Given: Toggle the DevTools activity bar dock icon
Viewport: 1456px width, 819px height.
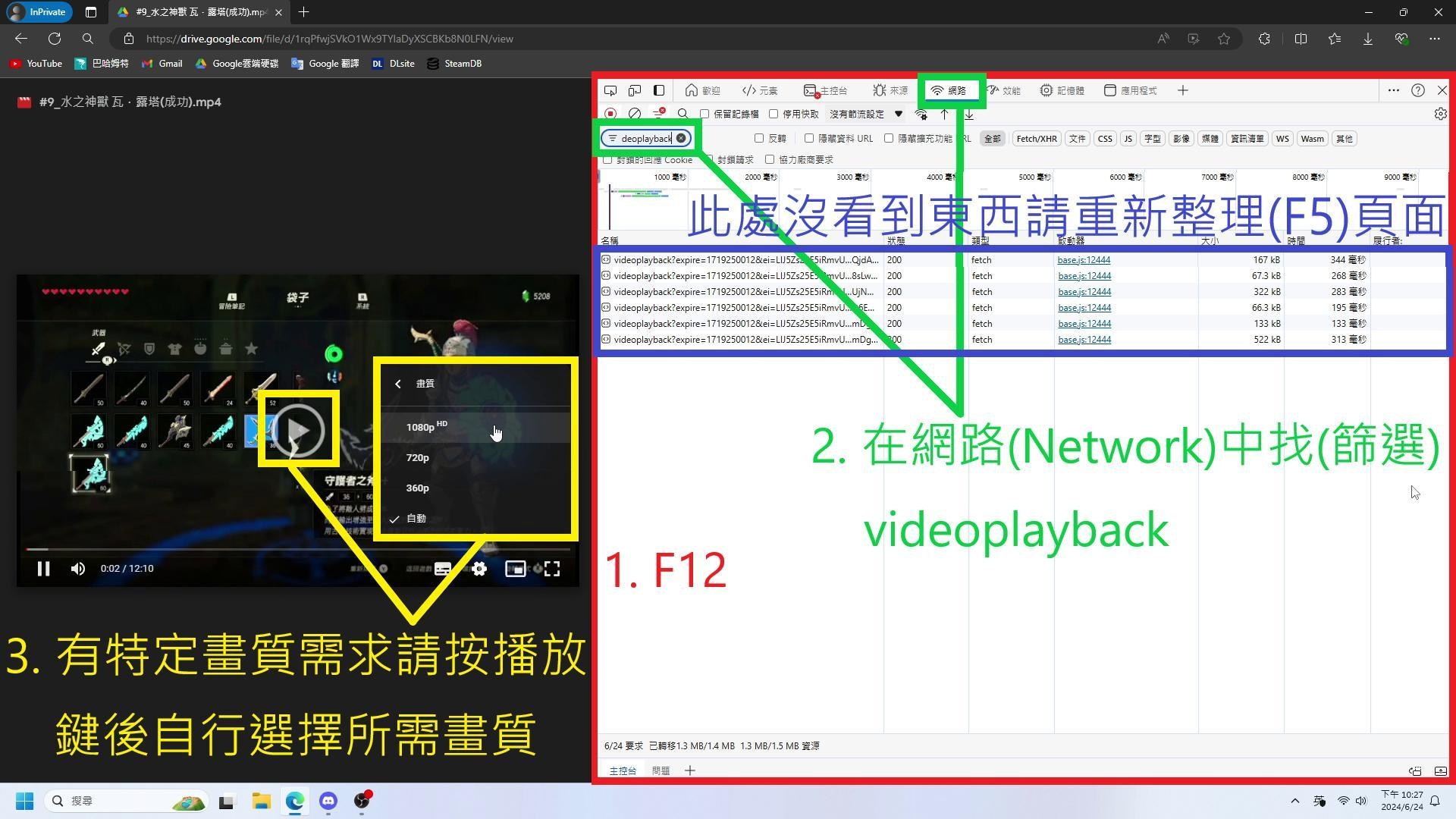Looking at the screenshot, I should 659,91.
